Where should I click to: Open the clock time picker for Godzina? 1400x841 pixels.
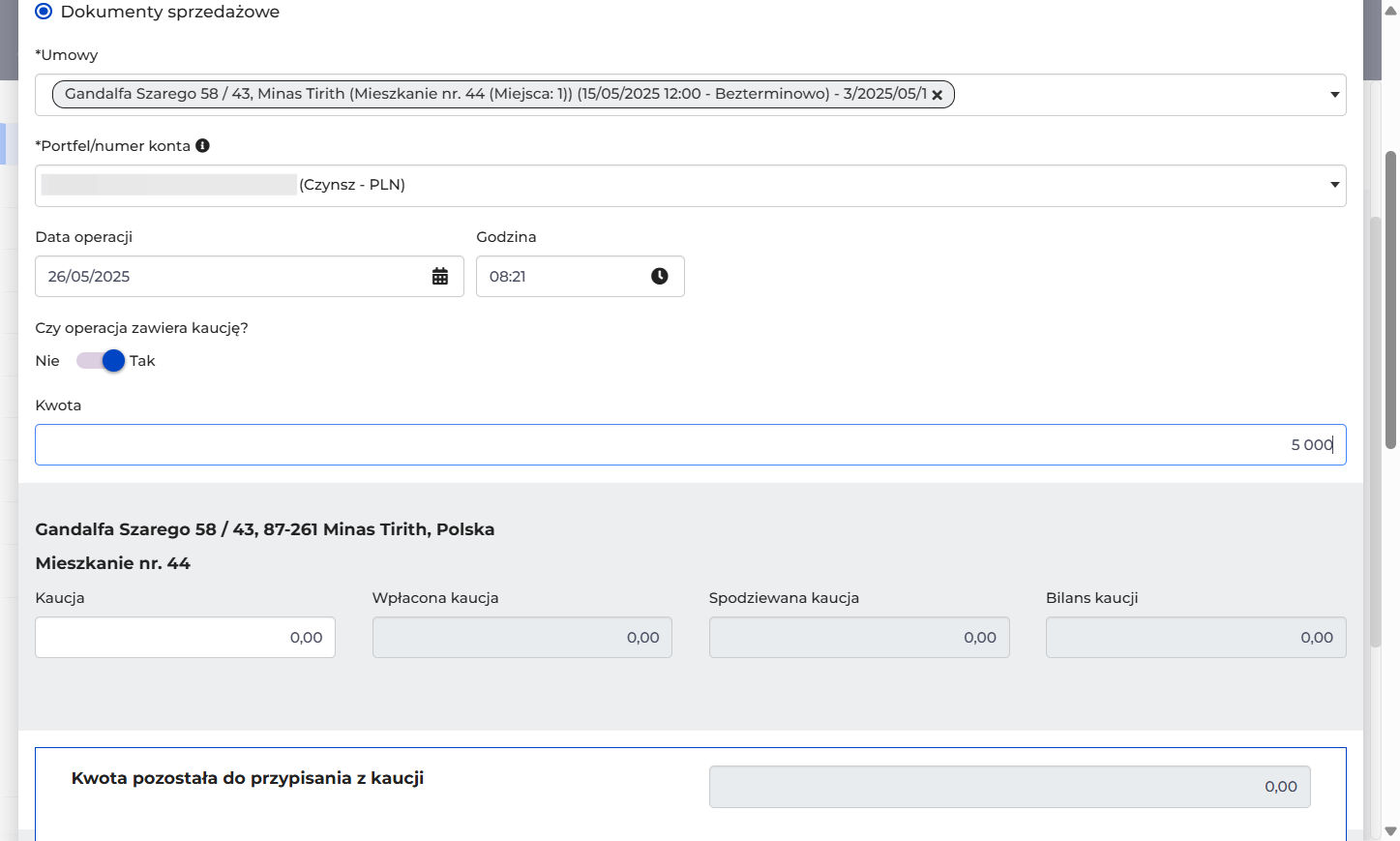660,276
